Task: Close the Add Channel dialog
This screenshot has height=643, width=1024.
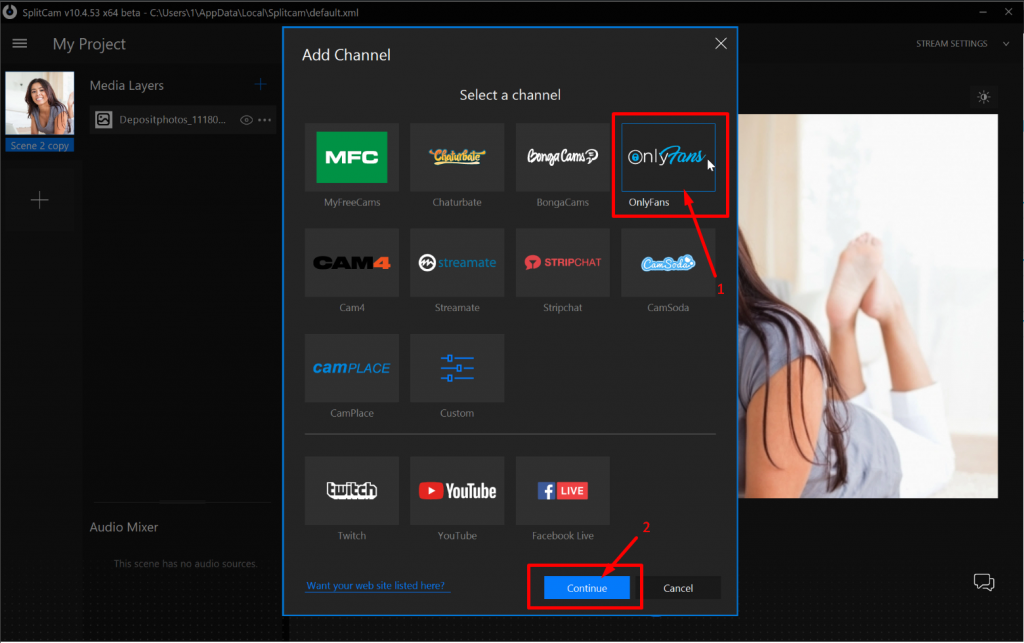Action: coord(720,44)
